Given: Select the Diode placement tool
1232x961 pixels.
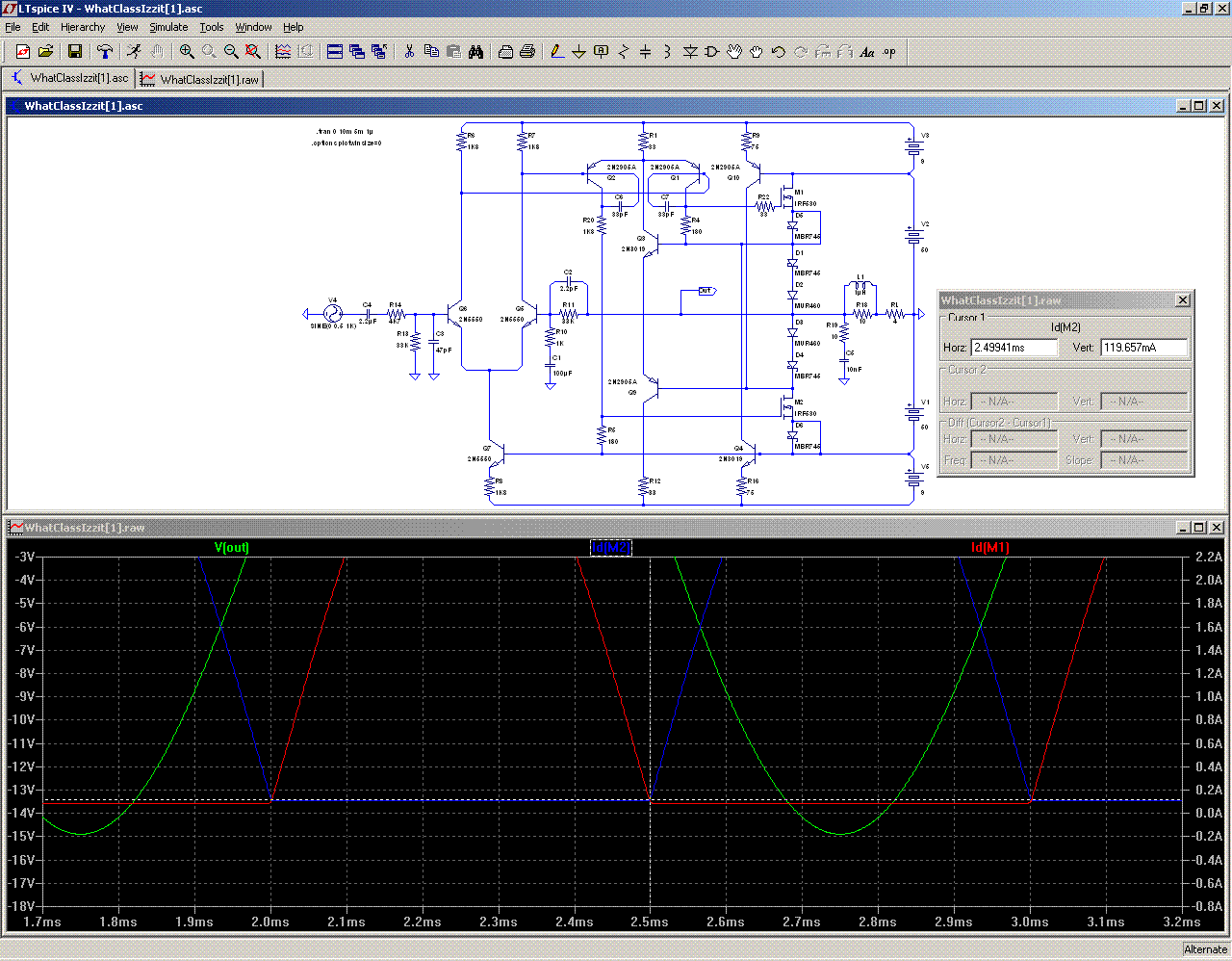Looking at the screenshot, I should 689,52.
